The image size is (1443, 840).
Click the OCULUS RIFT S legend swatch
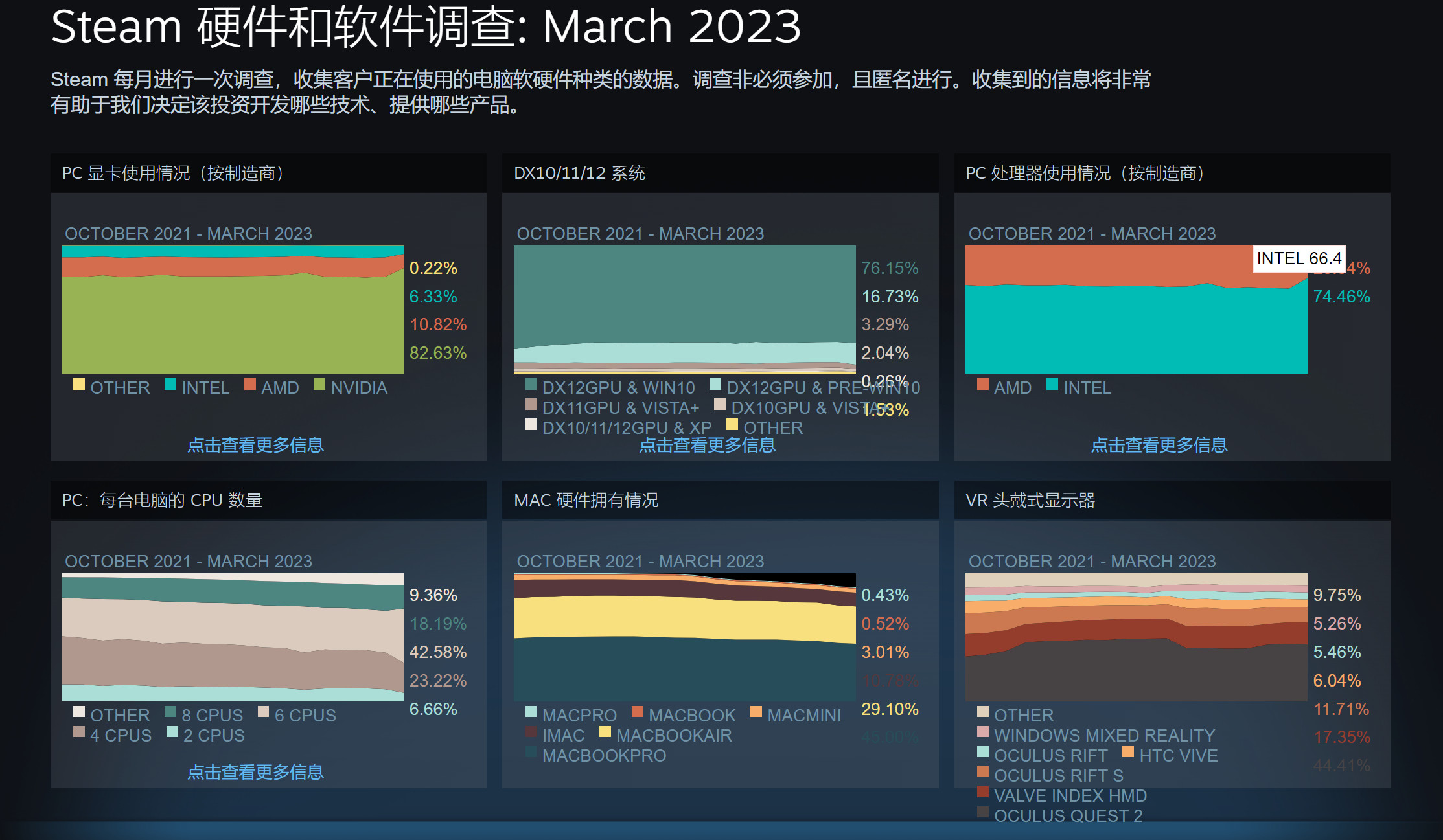pyautogui.click(x=983, y=771)
